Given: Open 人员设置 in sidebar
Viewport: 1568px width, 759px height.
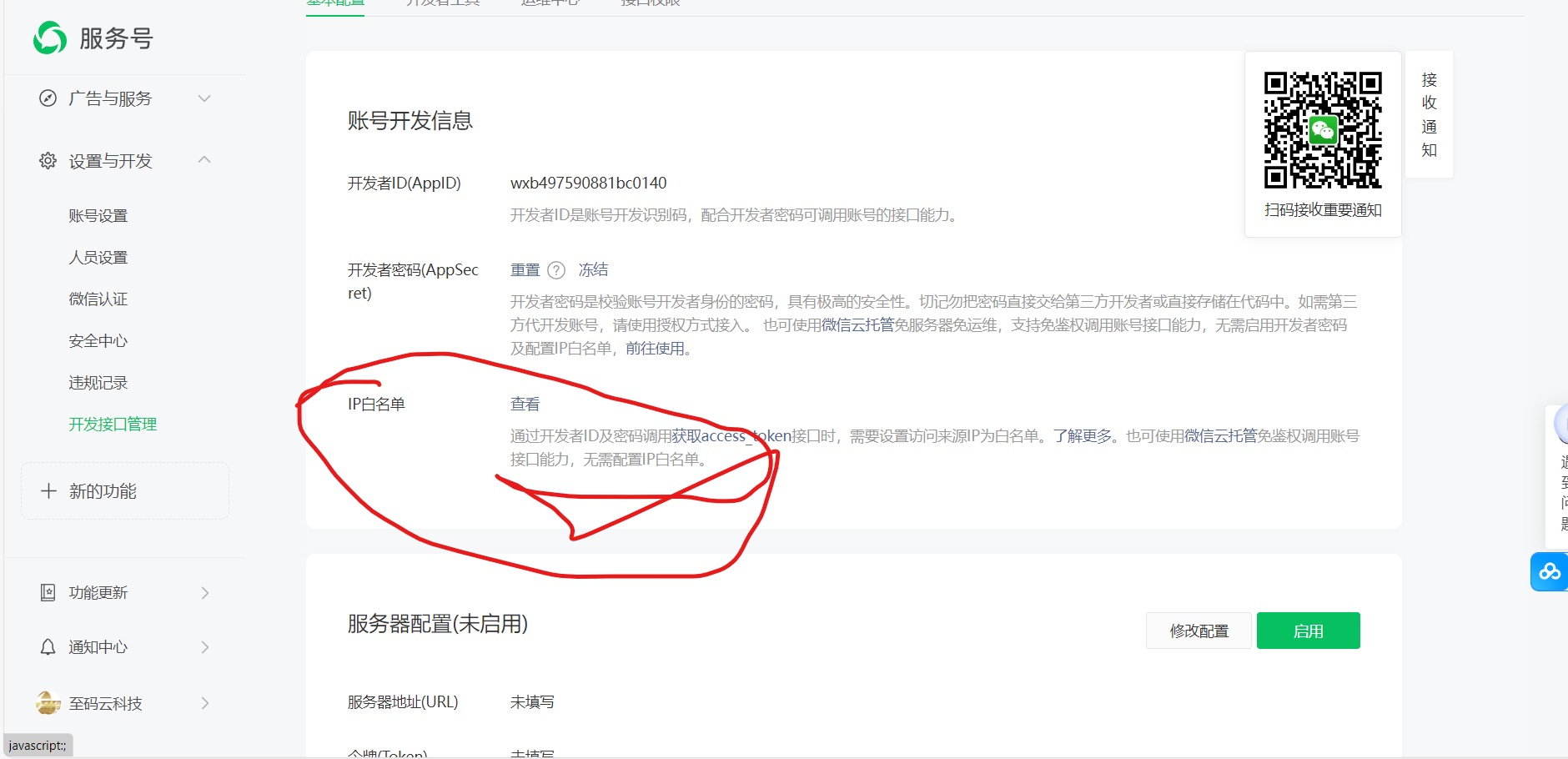Looking at the screenshot, I should (x=98, y=258).
